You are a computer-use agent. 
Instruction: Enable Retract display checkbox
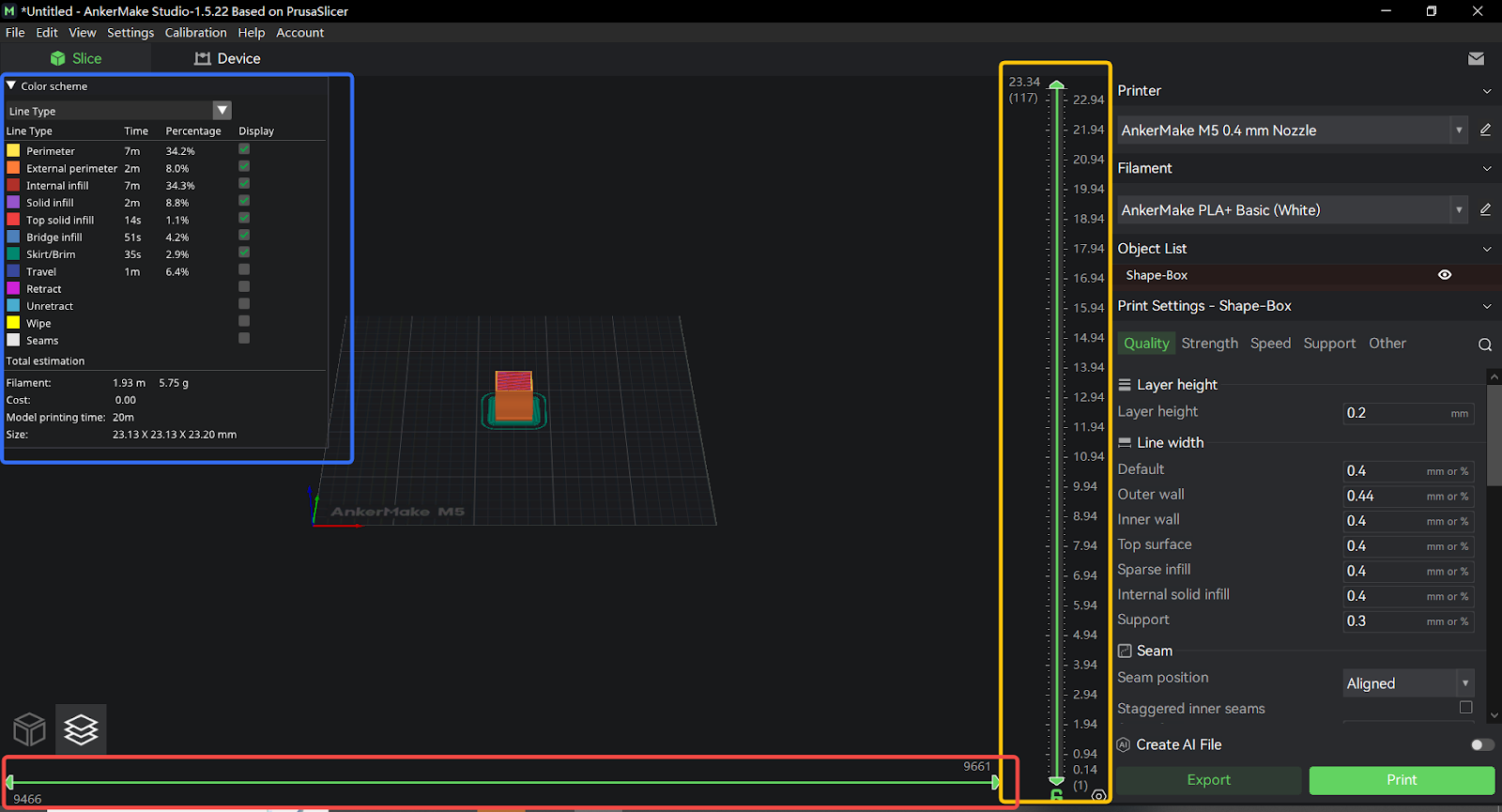click(x=244, y=286)
